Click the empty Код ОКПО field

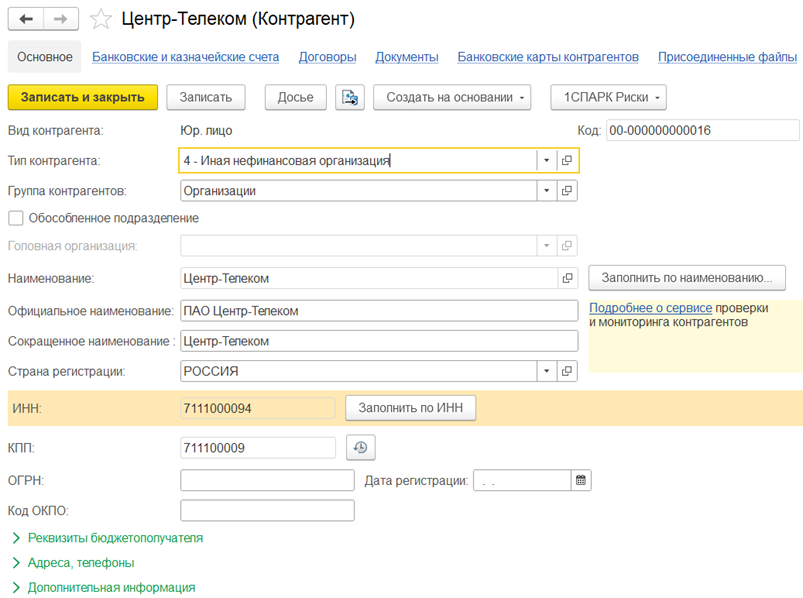coord(267,510)
